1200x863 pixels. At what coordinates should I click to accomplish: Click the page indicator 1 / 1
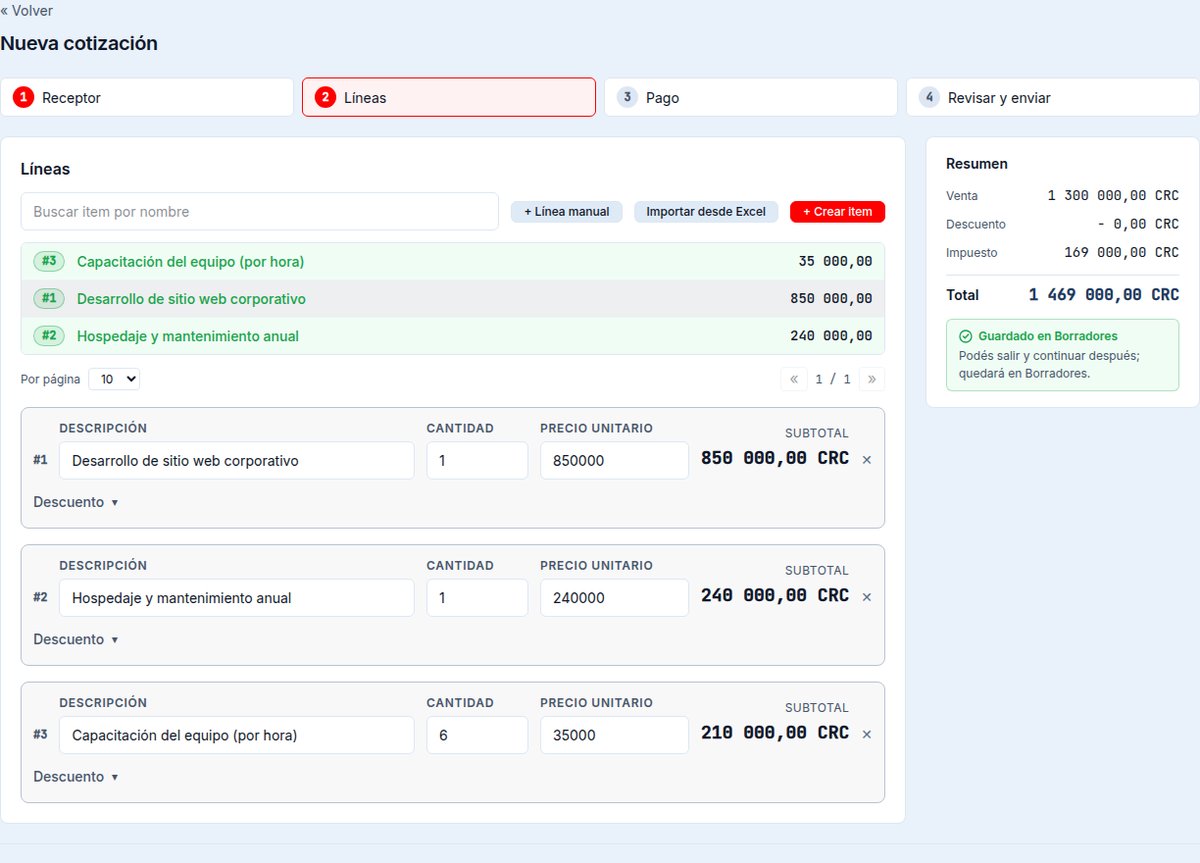pos(833,379)
